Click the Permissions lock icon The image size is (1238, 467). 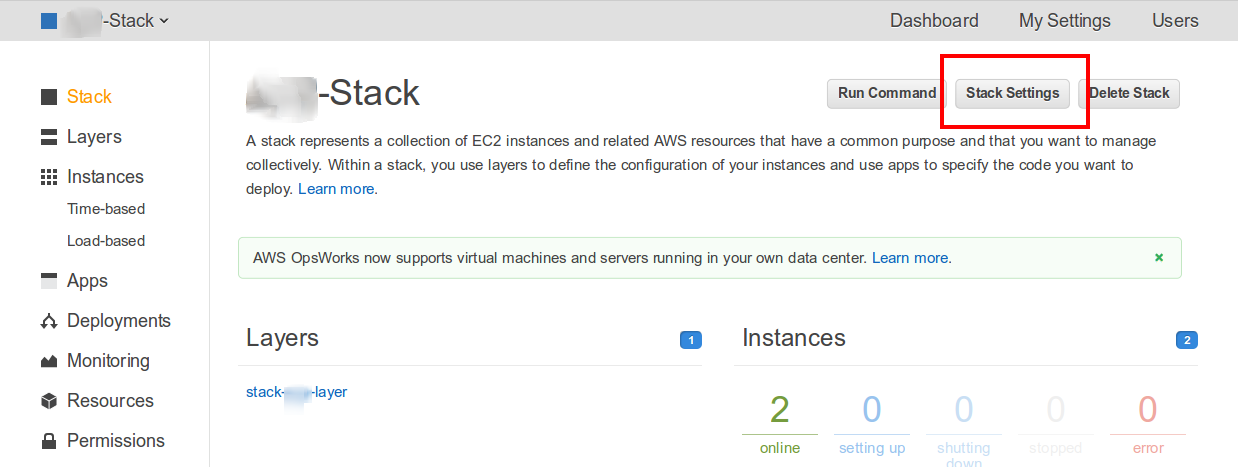click(x=48, y=441)
